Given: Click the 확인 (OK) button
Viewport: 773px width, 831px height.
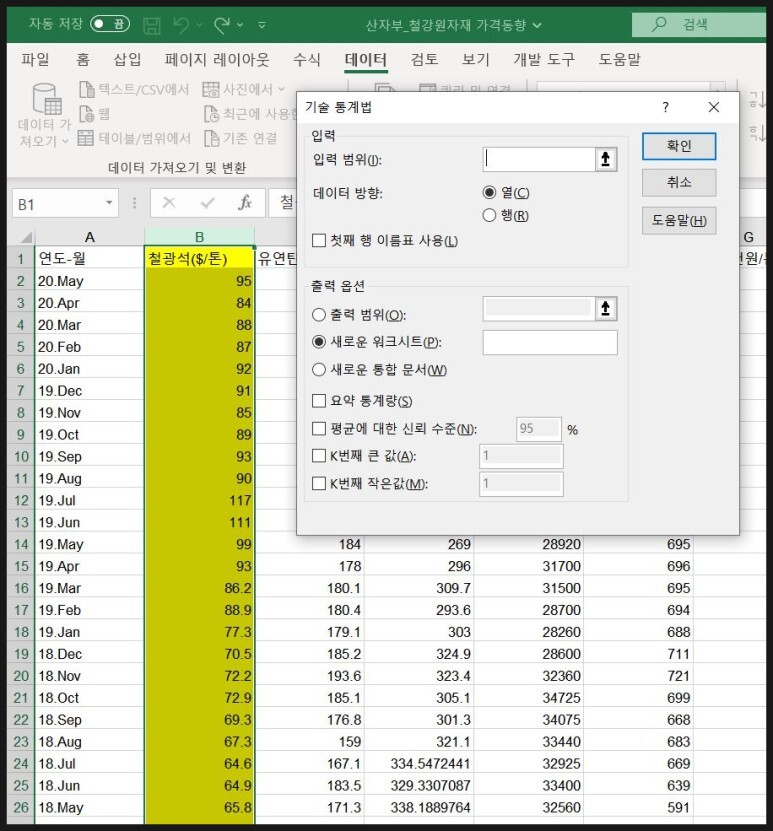Looking at the screenshot, I should tap(679, 146).
